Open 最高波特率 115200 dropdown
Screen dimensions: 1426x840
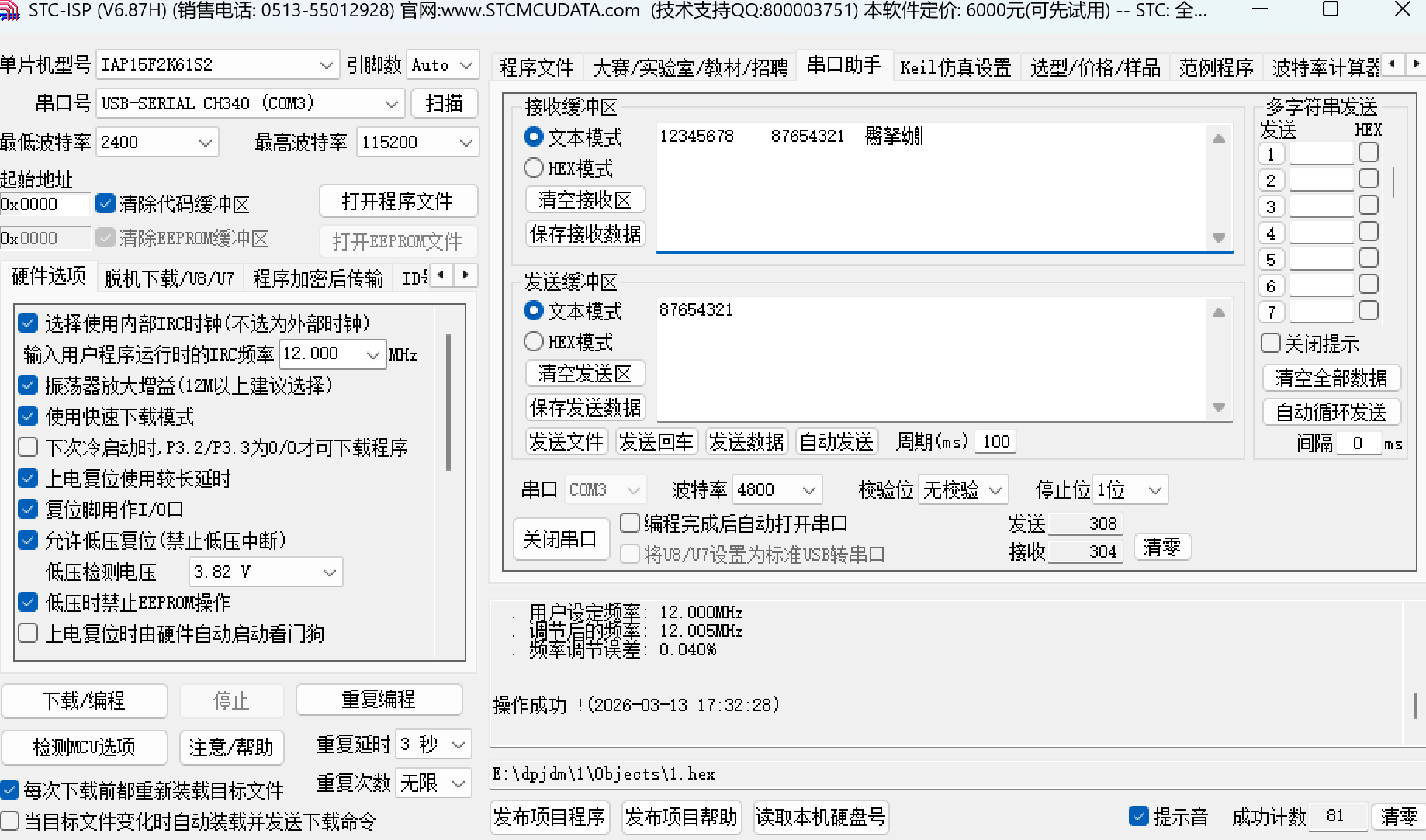(417, 142)
